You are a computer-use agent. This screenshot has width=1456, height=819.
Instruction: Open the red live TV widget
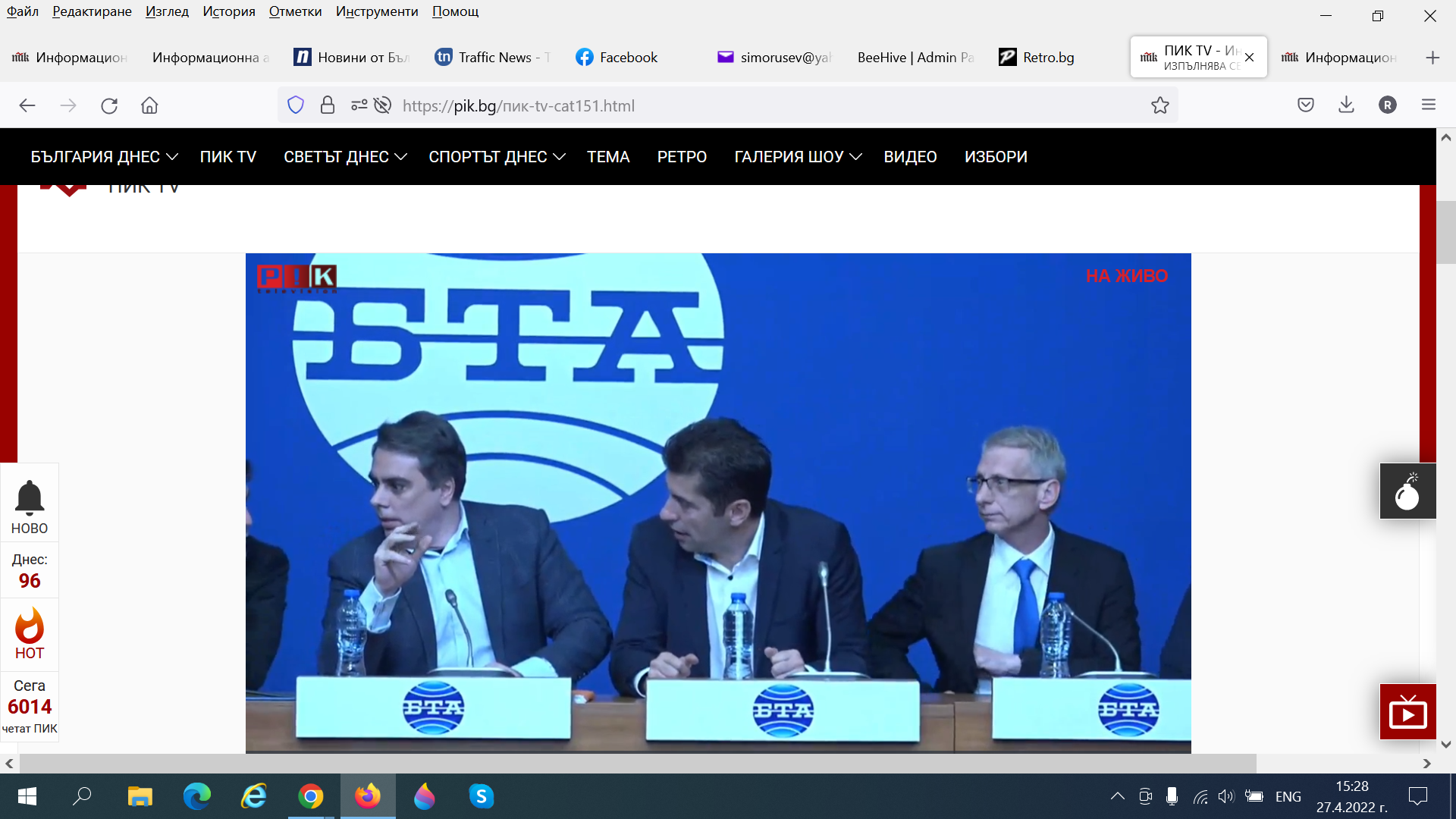coord(1407,712)
